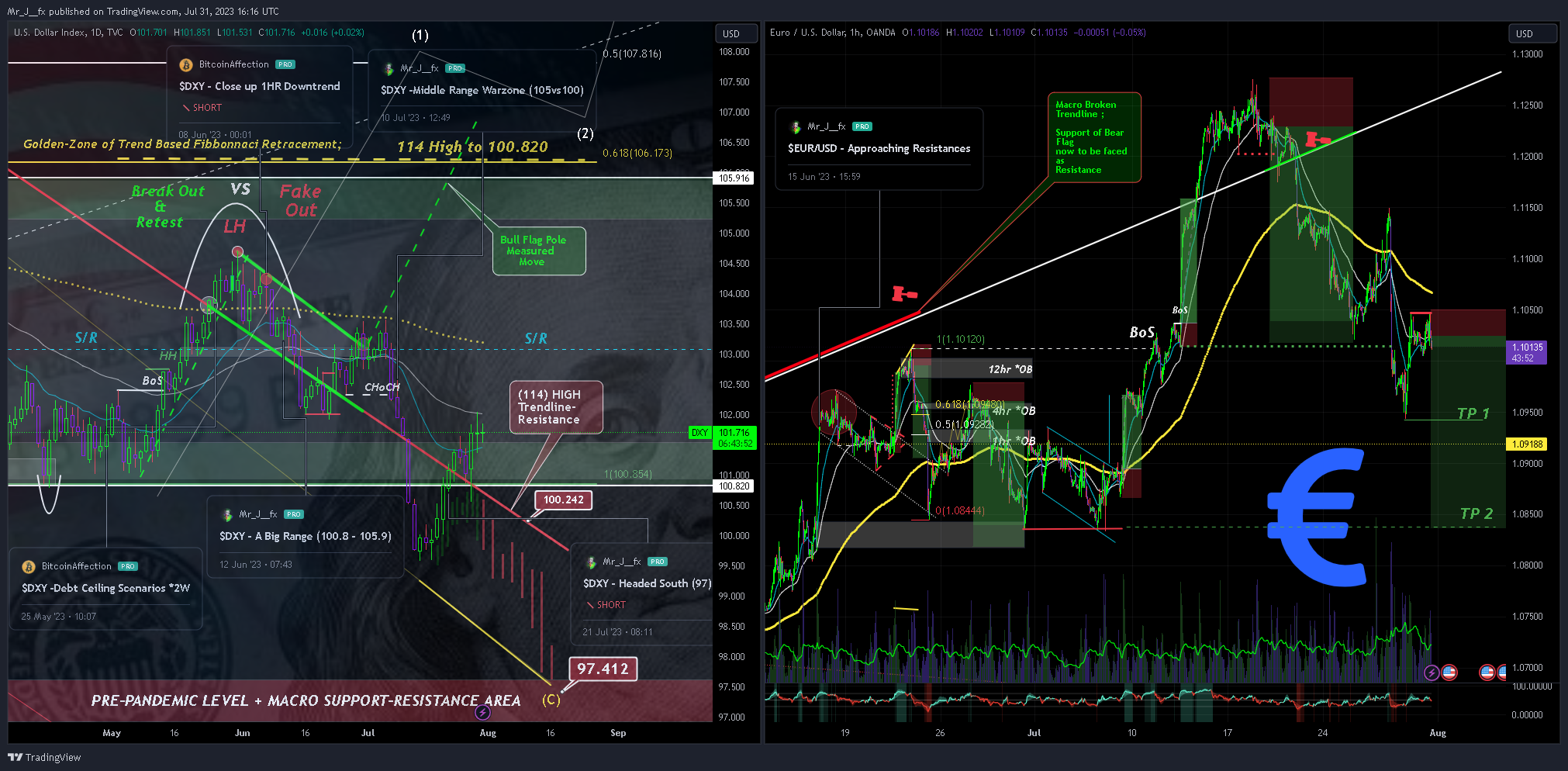Click purple lightning event icon on DXY chart
Viewport: 1568px width, 771px height.
point(482,711)
